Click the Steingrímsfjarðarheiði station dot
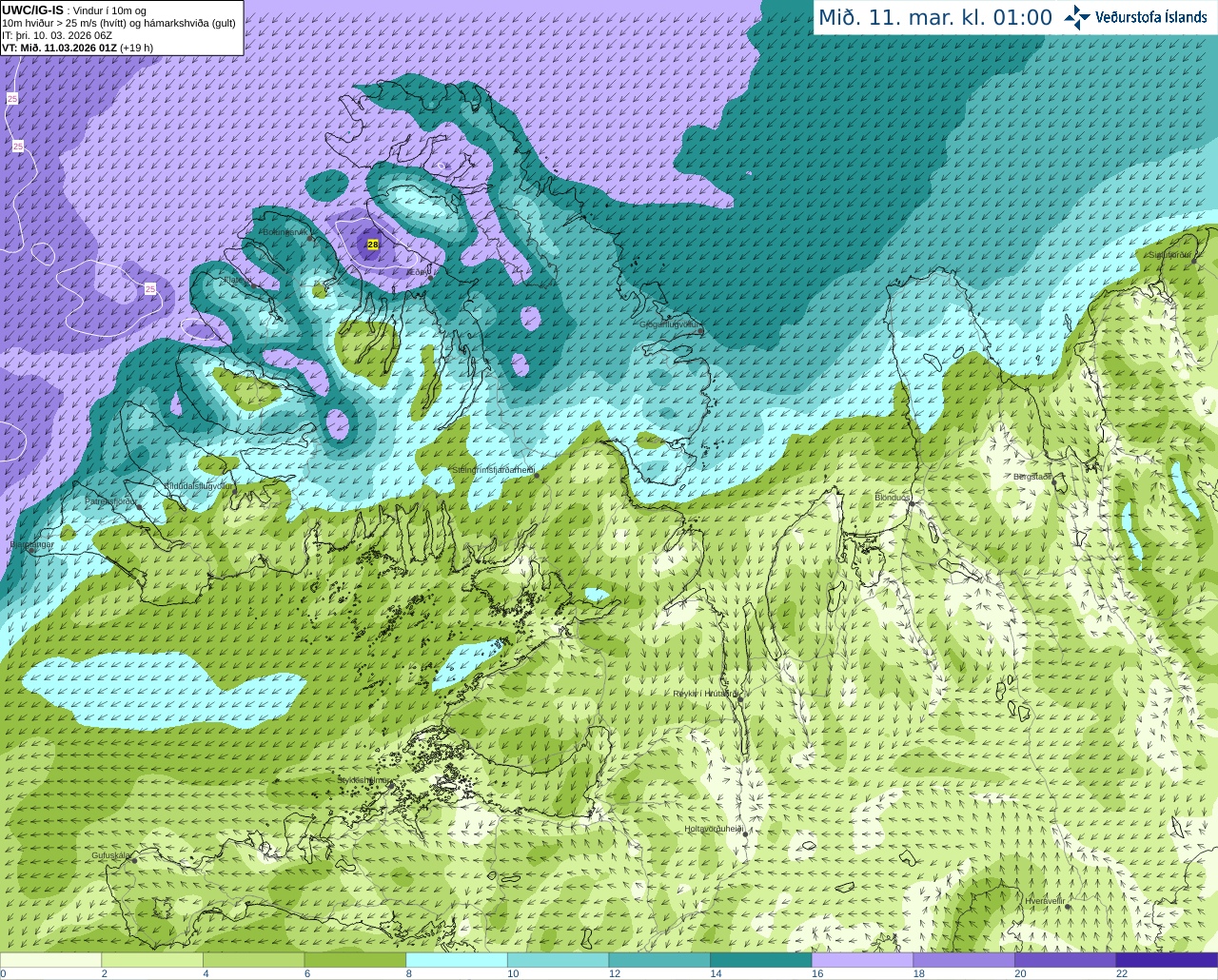 click(538, 476)
